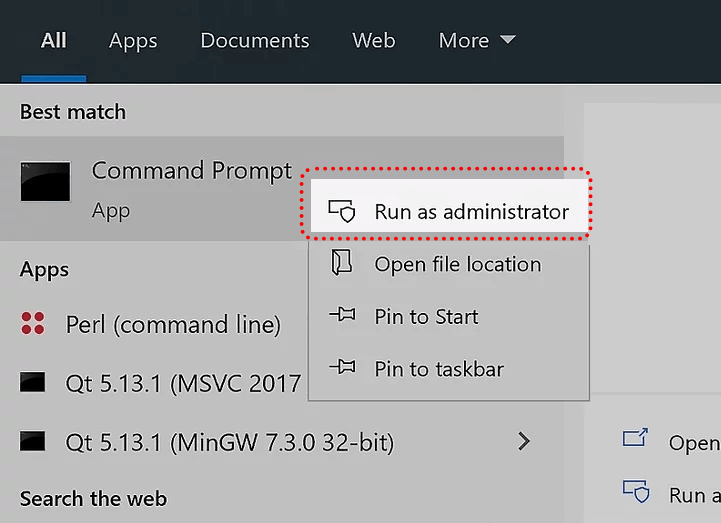Choose Open file location menu entry
This screenshot has height=523, width=721.
coord(457,264)
